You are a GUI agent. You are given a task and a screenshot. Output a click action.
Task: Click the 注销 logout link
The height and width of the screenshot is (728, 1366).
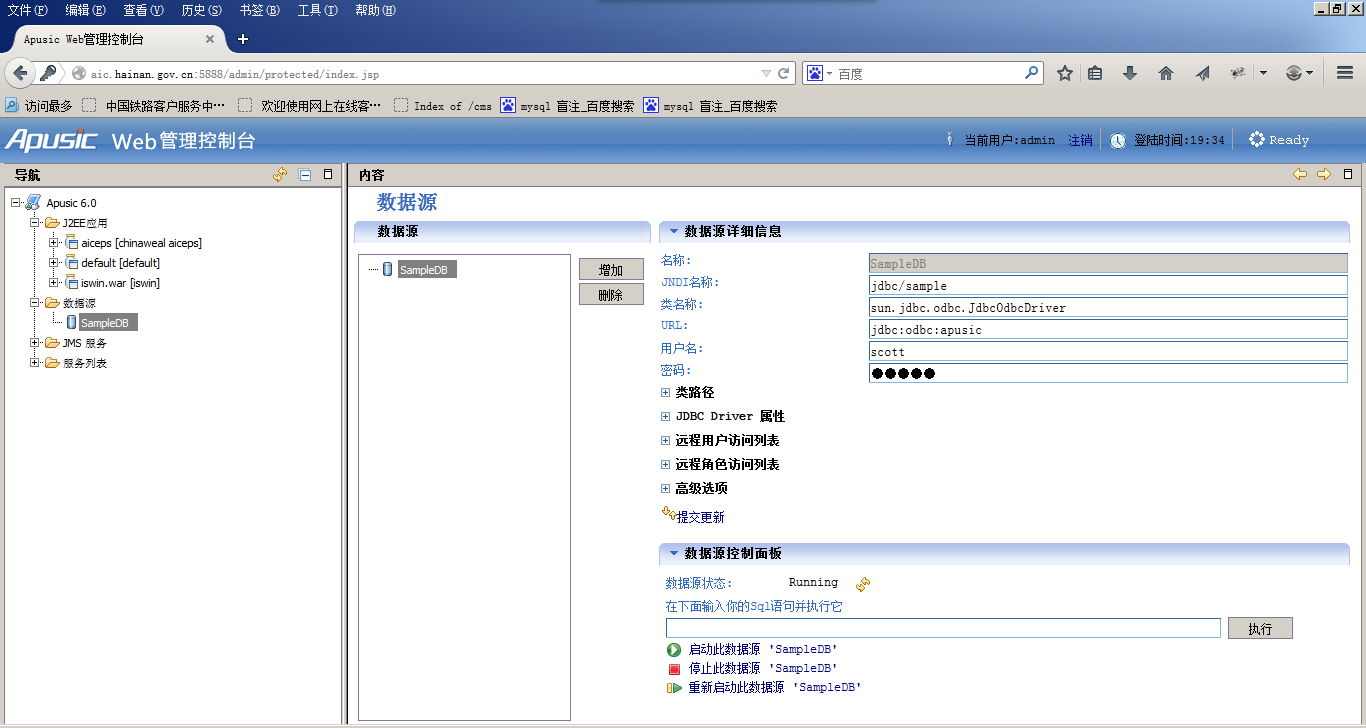coord(1080,141)
